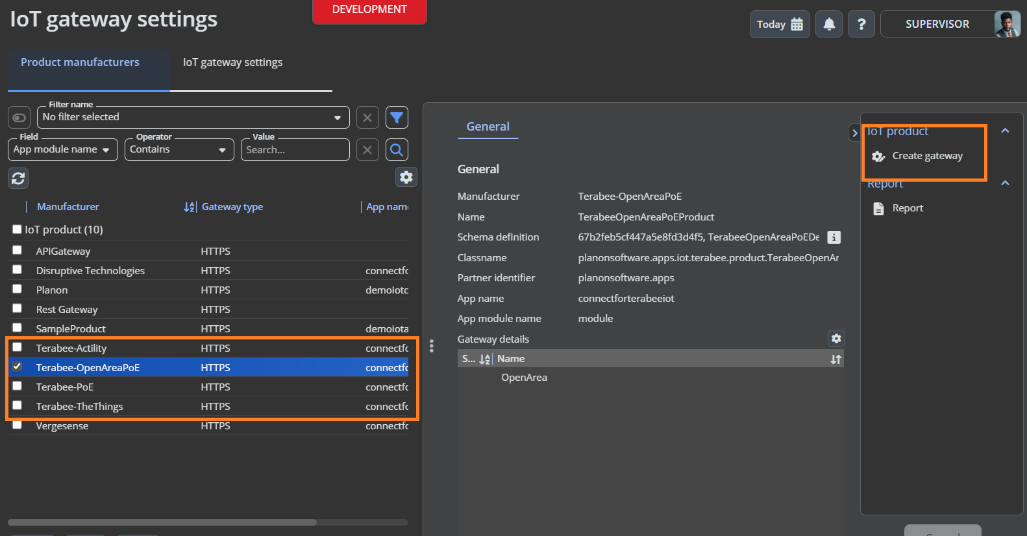Select the Terabee-TheThings row name
Screen dimensions: 1027x536
click(79, 406)
